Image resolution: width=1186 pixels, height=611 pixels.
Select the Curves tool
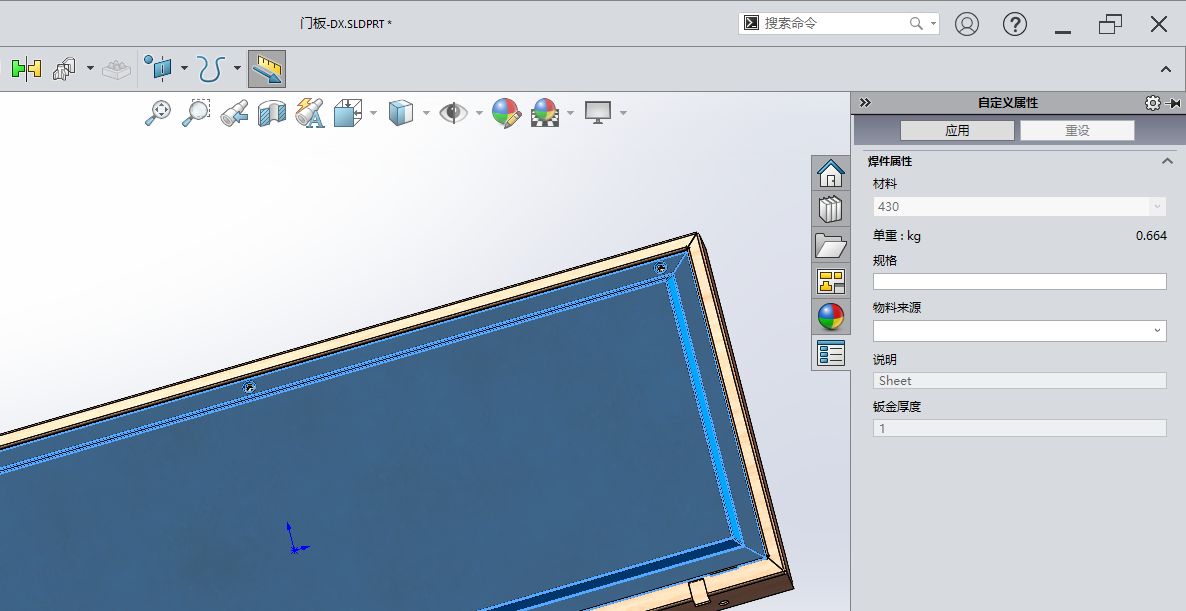pos(212,69)
